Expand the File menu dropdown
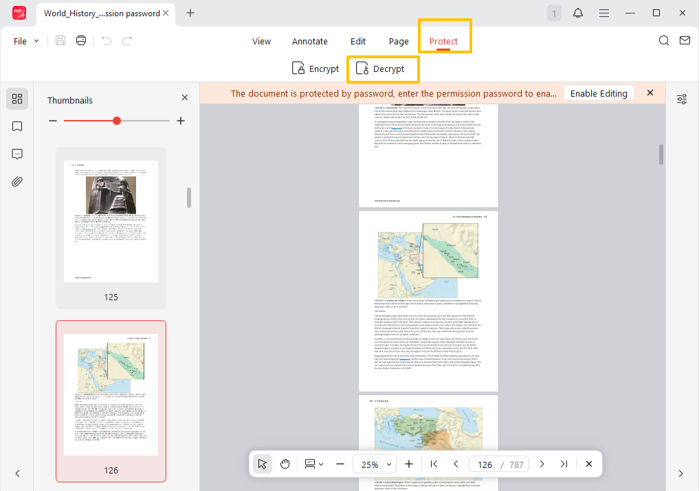This screenshot has height=491, width=700. tap(26, 41)
